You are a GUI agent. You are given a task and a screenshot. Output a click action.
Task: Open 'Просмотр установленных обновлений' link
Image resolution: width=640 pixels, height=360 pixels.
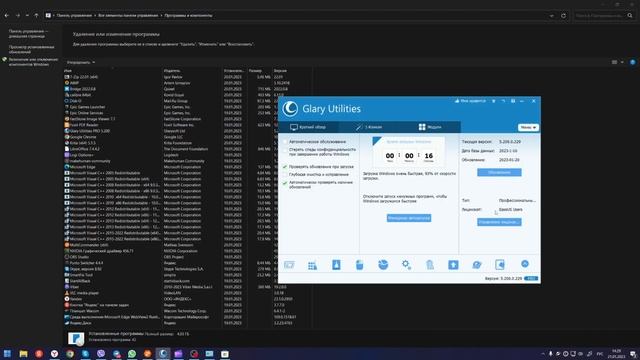click(31, 49)
